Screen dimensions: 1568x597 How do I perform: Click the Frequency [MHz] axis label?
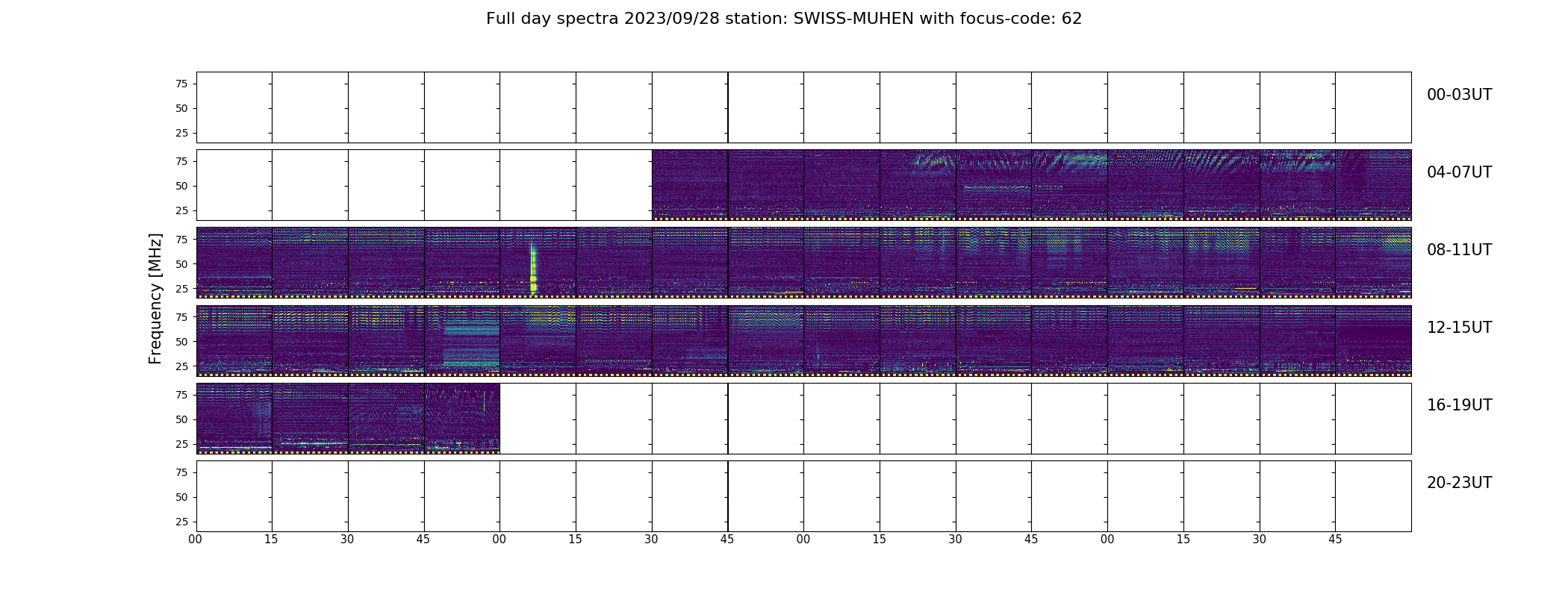[x=155, y=298]
